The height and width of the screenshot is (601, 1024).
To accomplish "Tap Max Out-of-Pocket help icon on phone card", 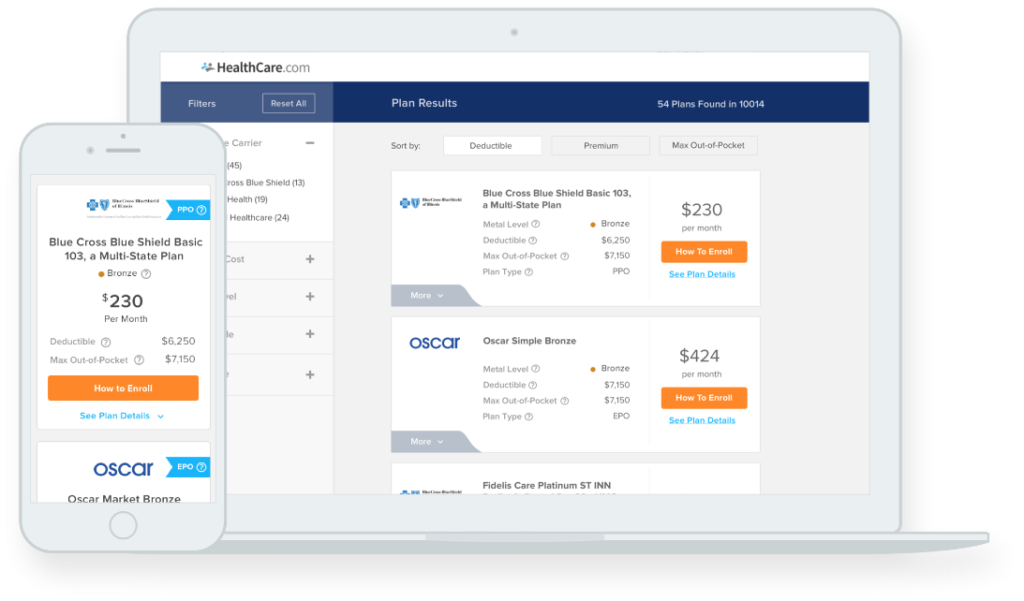I will click(139, 360).
